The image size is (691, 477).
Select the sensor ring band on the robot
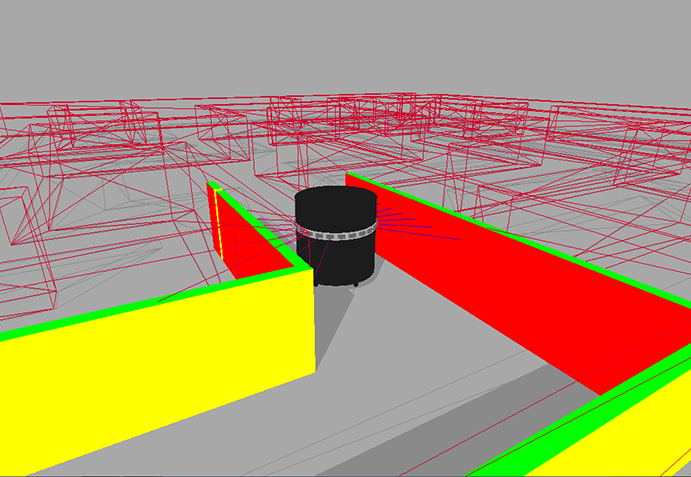click(x=335, y=234)
